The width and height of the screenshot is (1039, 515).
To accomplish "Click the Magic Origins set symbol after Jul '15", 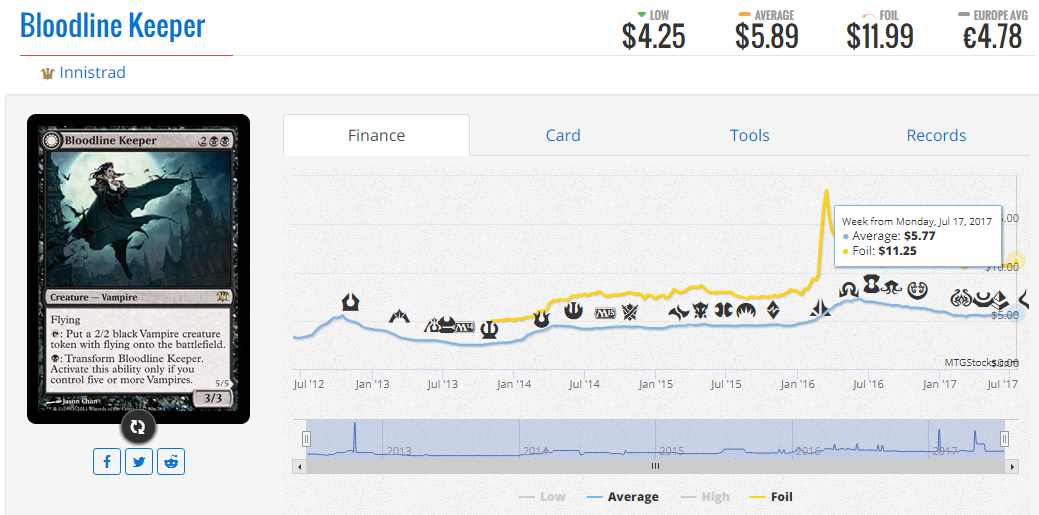I will (x=745, y=310).
